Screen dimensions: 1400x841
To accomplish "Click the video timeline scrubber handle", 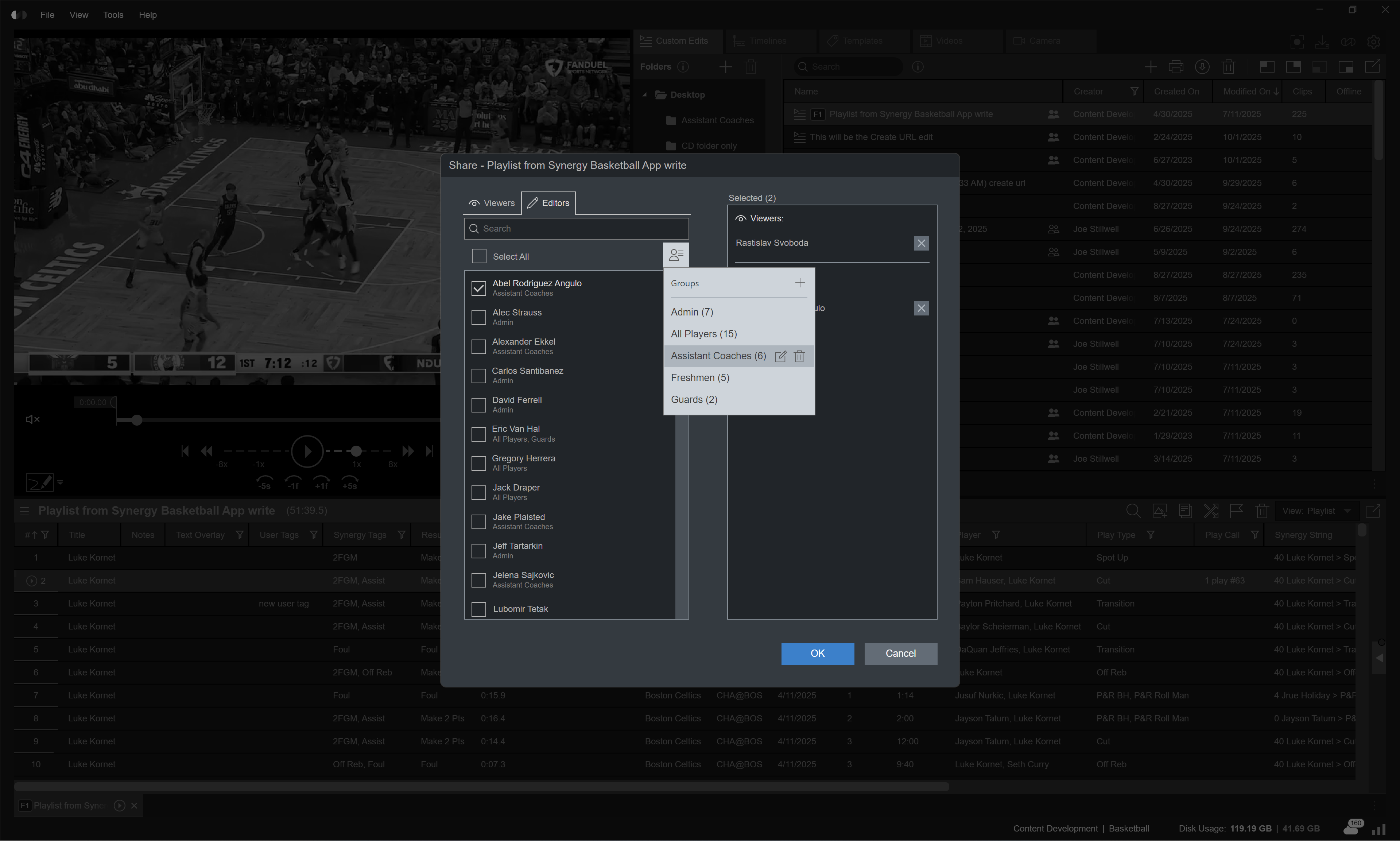I will (x=136, y=420).
